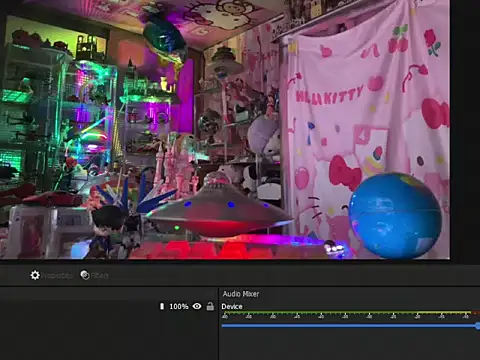
Task: Select the Device audio source label
Action: [x=232, y=306]
